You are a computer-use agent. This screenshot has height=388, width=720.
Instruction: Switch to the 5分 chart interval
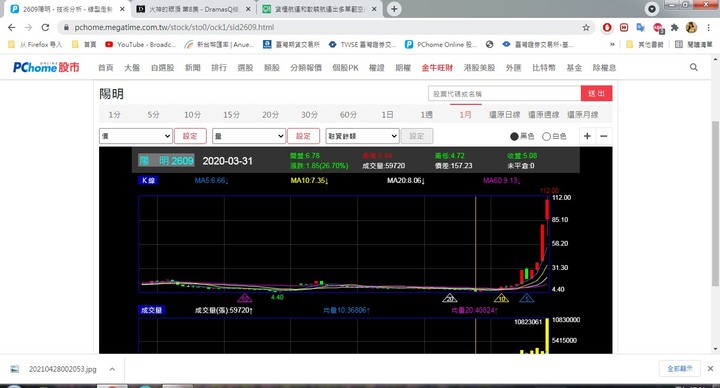[153, 115]
